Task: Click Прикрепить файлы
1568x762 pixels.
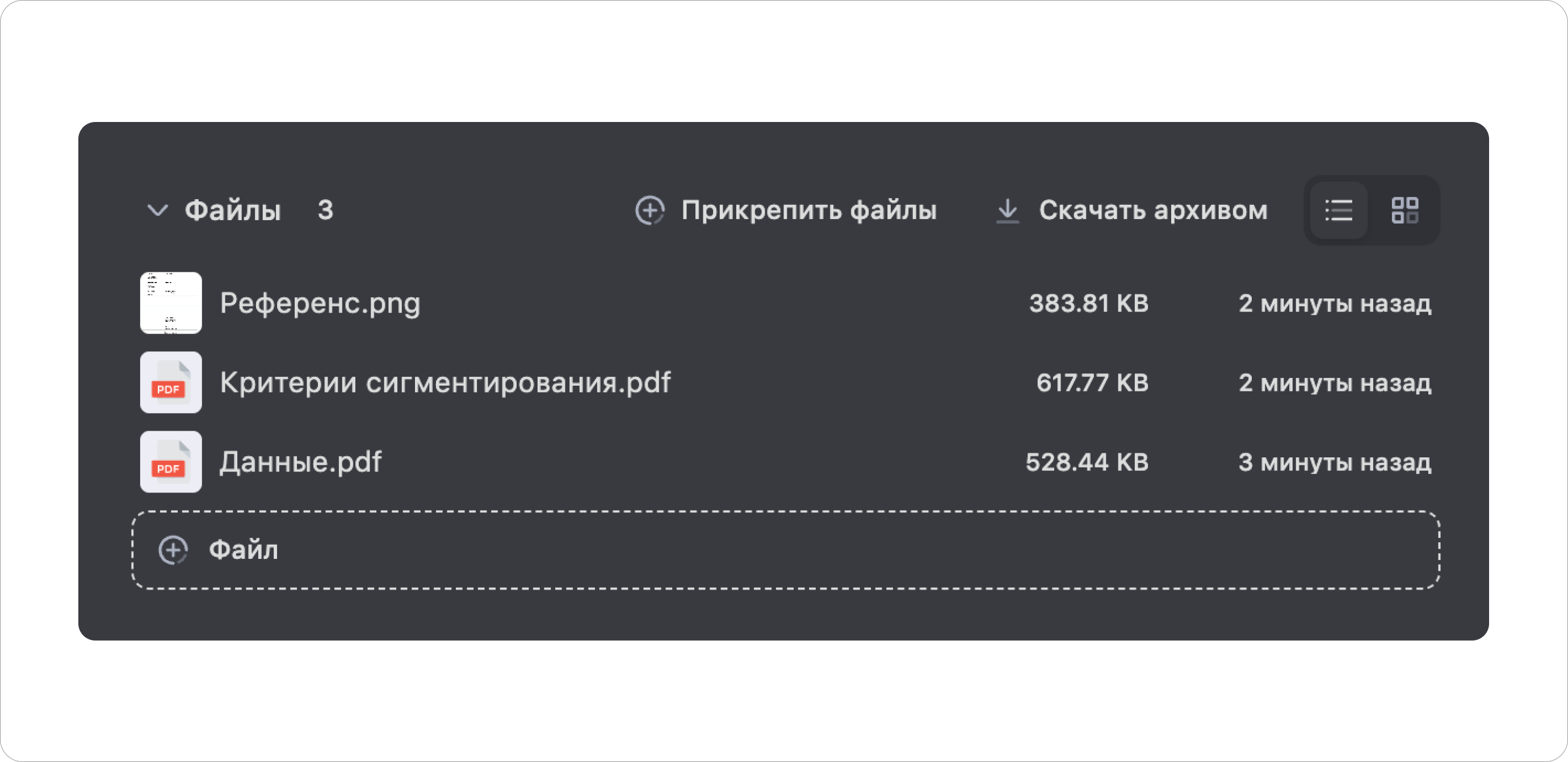Action: click(809, 211)
